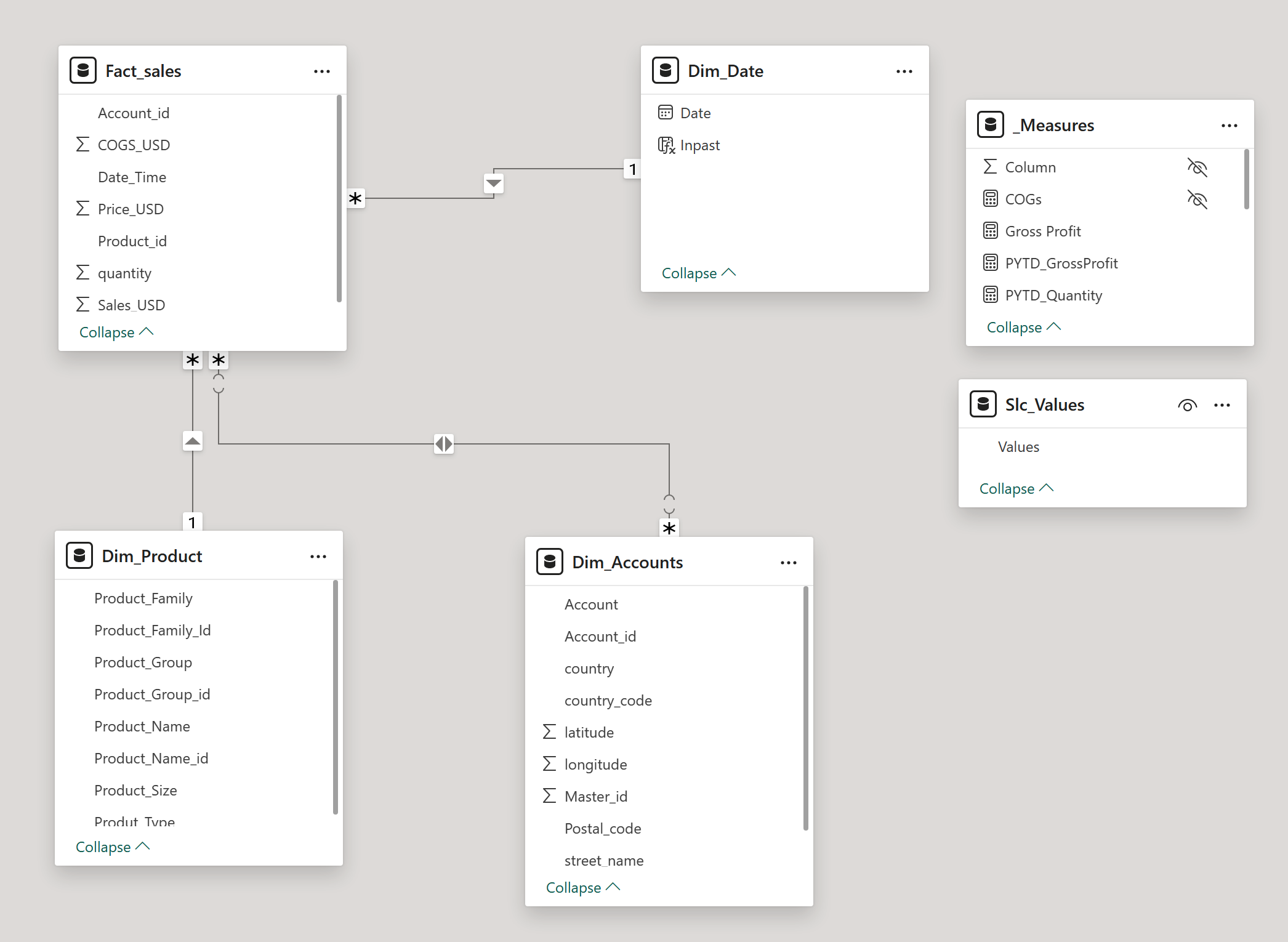Click the _Measures table ellipsis icon
This screenshot has height=942, width=1288.
[x=1229, y=126]
